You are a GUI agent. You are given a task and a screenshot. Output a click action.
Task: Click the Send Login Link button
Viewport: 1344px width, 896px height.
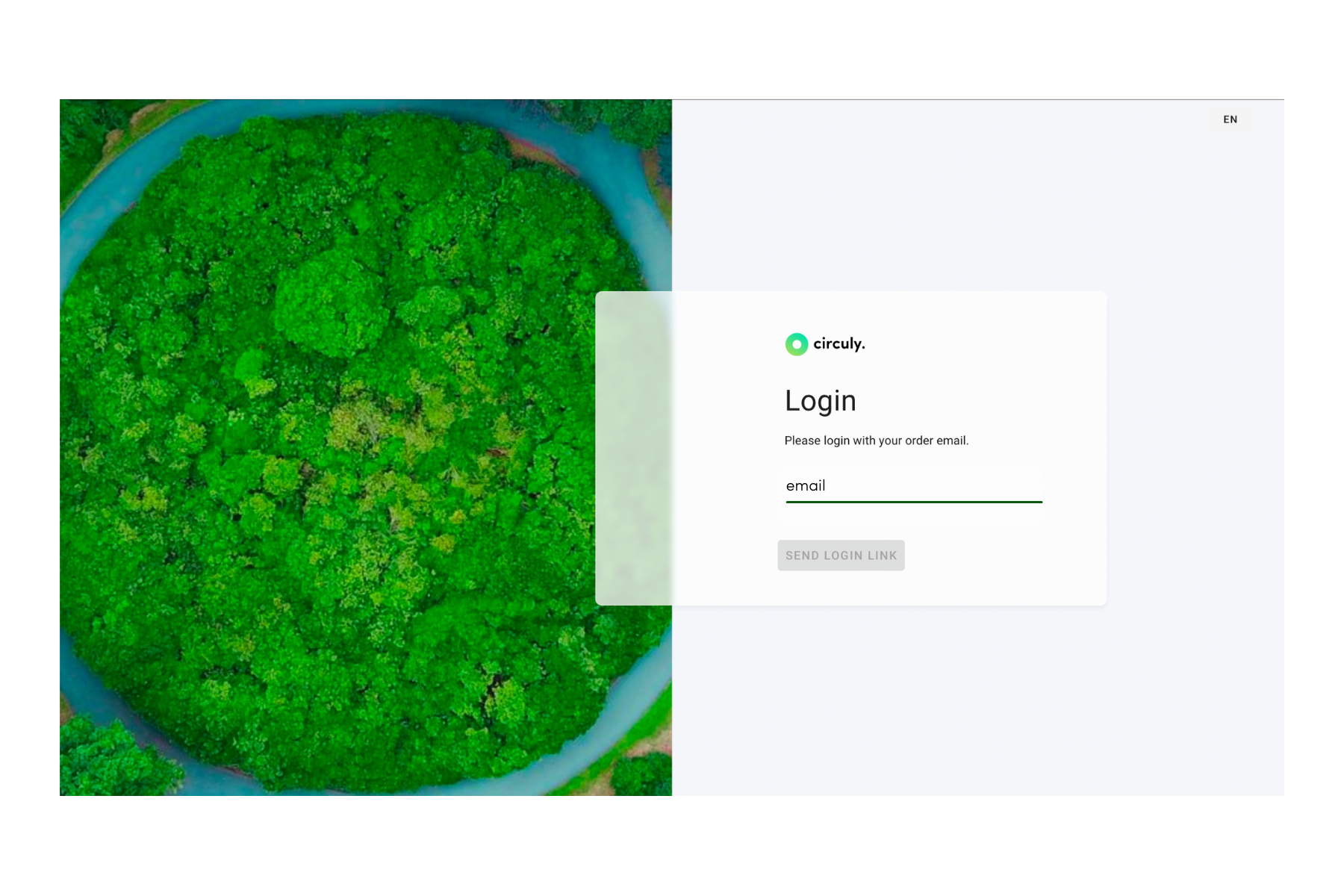[841, 556]
